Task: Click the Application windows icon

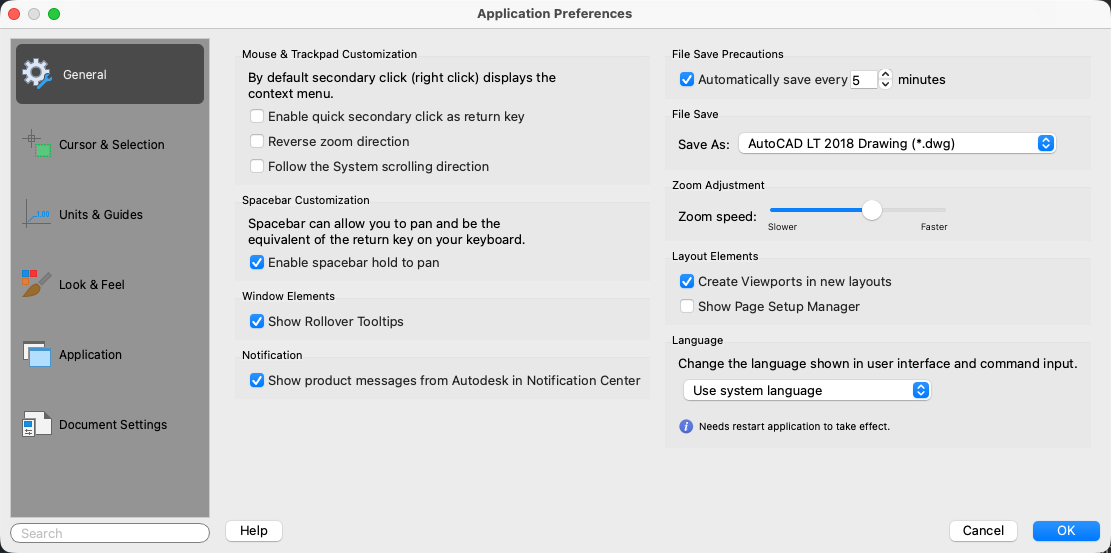Action: 36,354
